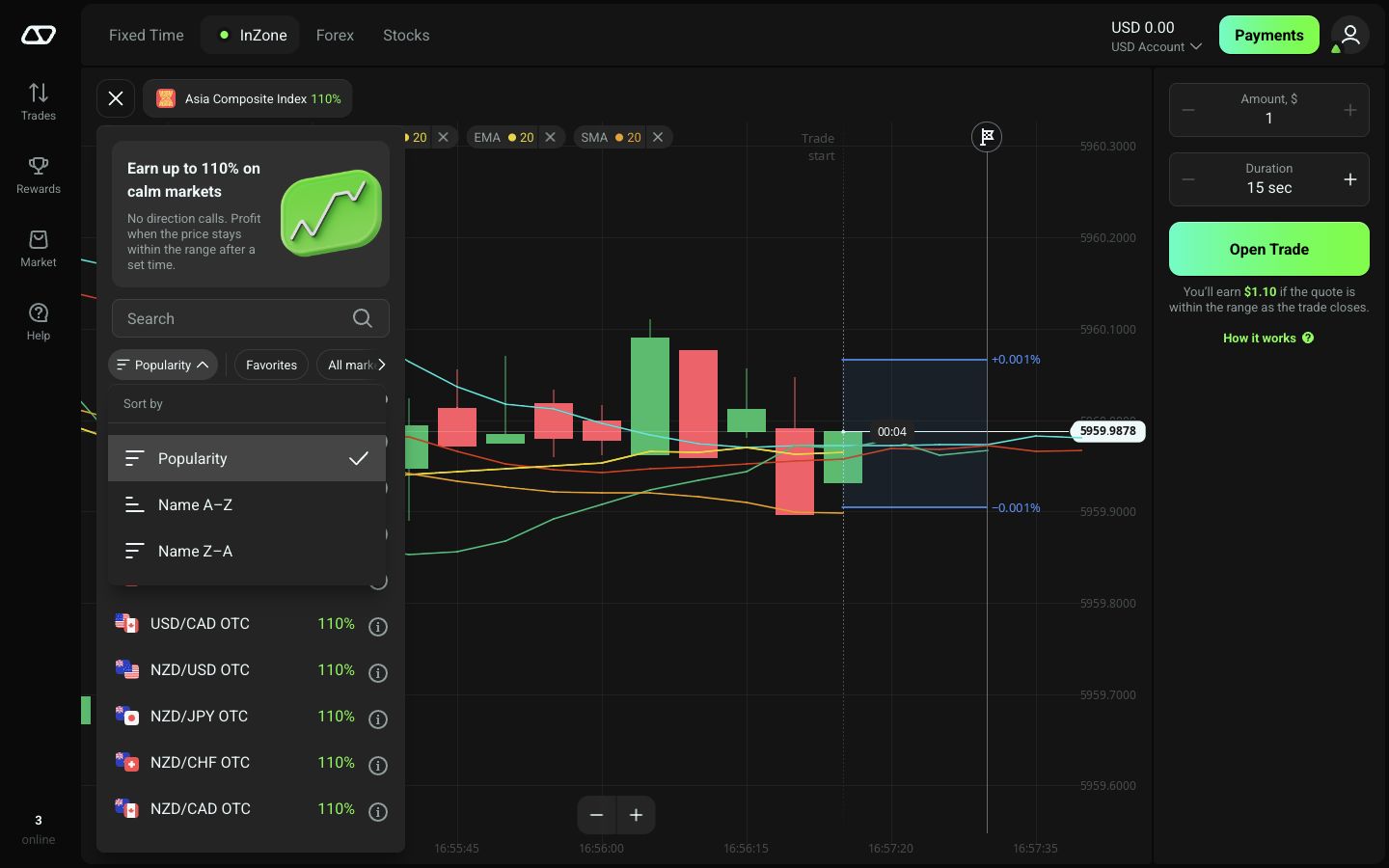Click the user profile avatar icon
The height and width of the screenshot is (868, 1389).
tap(1350, 35)
